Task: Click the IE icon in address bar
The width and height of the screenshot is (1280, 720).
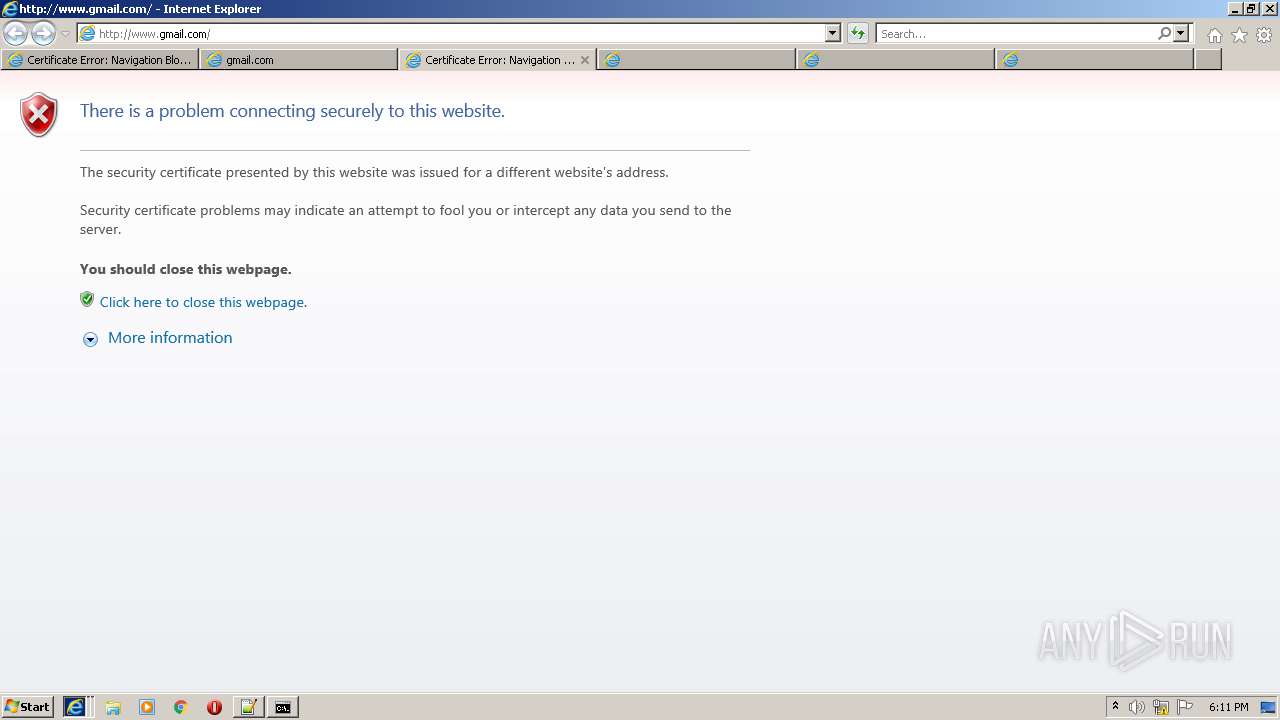Action: pos(87,34)
